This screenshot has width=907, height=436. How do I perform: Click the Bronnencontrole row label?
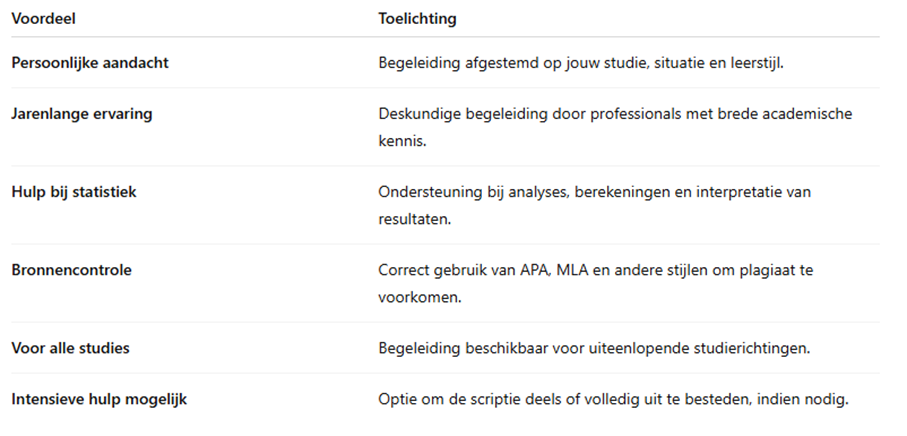coord(71,270)
